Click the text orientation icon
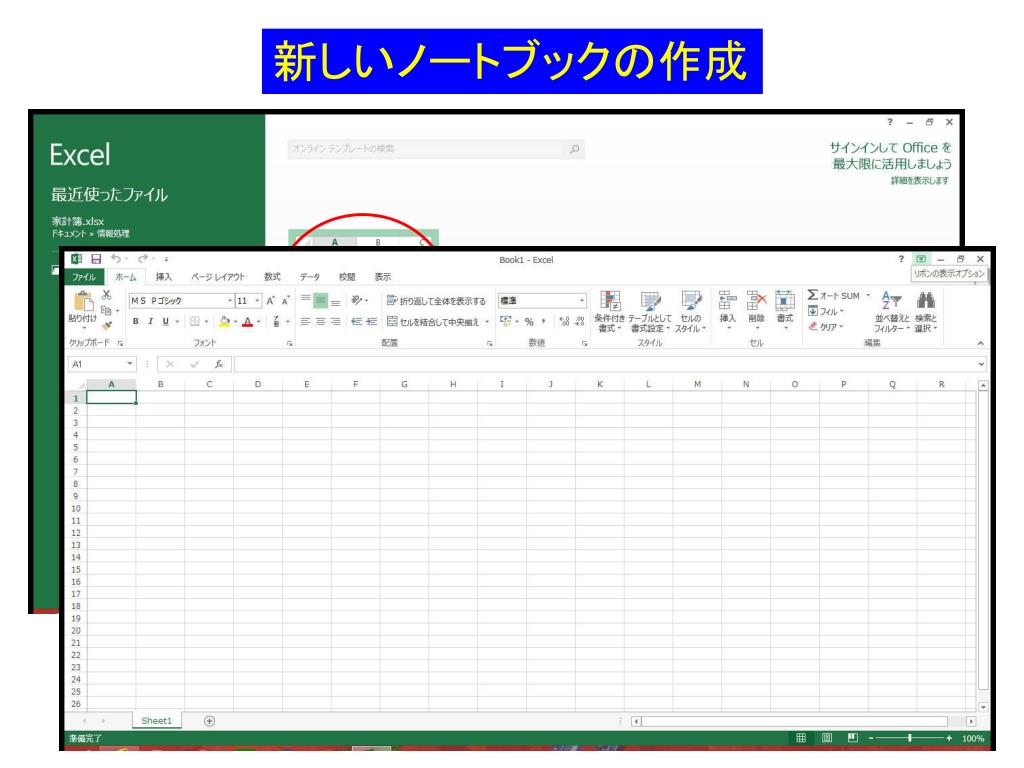Image resolution: width=1024 pixels, height=768 pixels. click(x=357, y=300)
